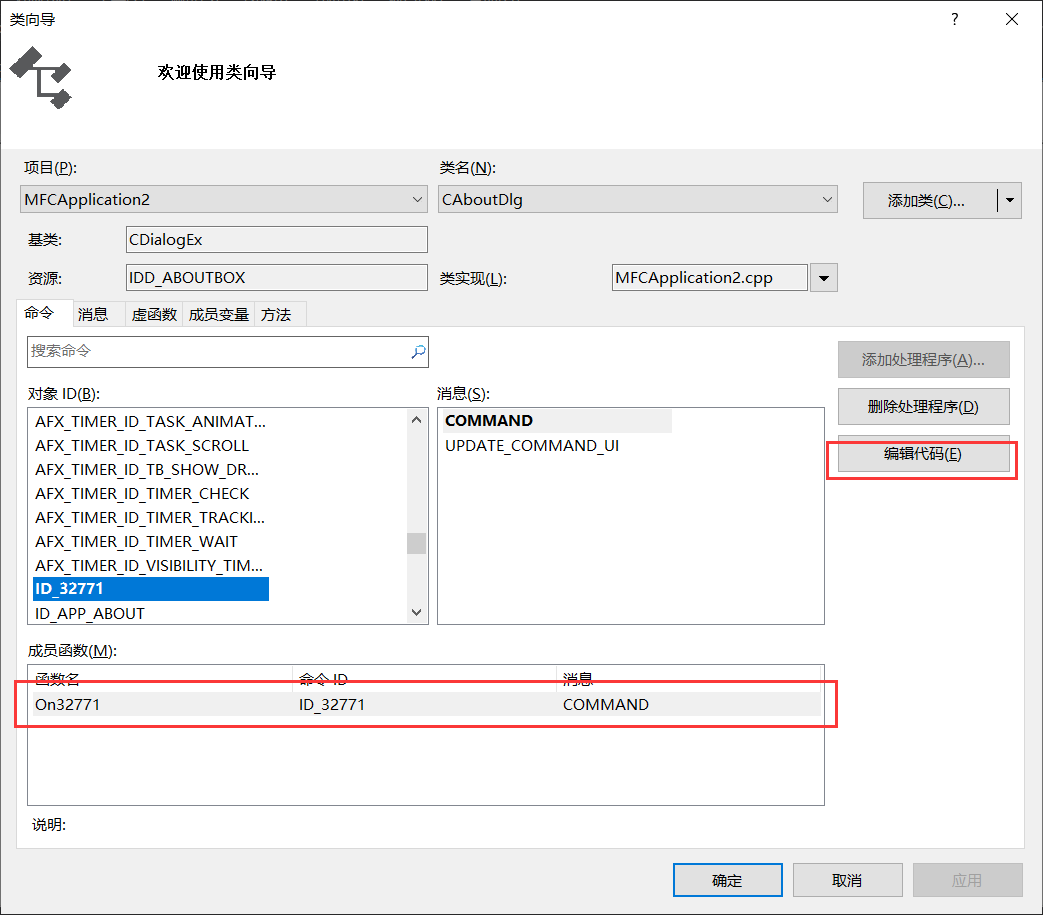Viewport: 1043px width, 915px height.
Task: Click the 取消 button
Action: tap(847, 880)
